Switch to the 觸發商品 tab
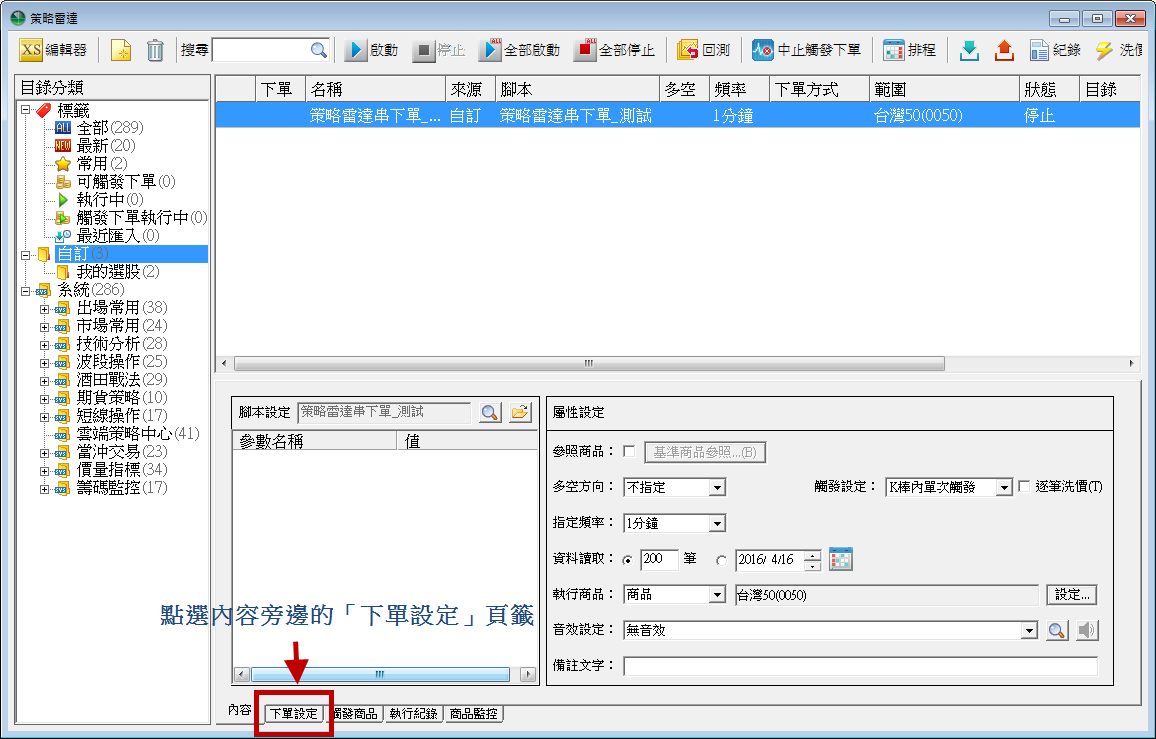The height and width of the screenshot is (739, 1156). coord(355,714)
